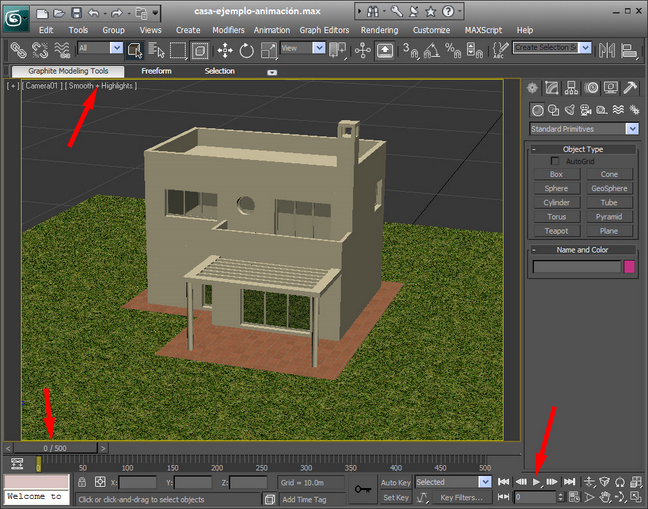The width and height of the screenshot is (648, 509).
Task: Open the Standard Primitives dropdown
Action: point(584,129)
